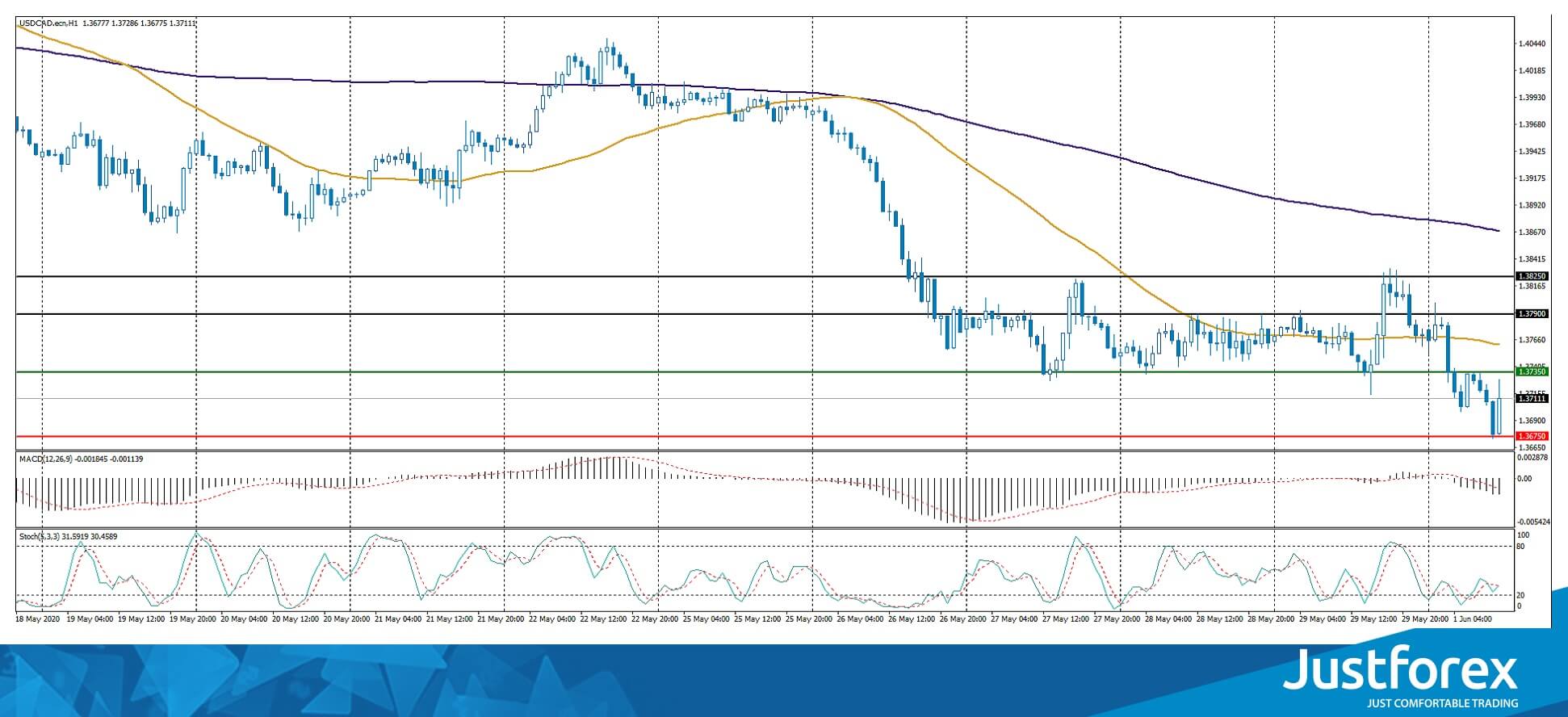Click the 29 May 20:00 time label
Viewport: 1568px width, 717px height.
click(1427, 619)
